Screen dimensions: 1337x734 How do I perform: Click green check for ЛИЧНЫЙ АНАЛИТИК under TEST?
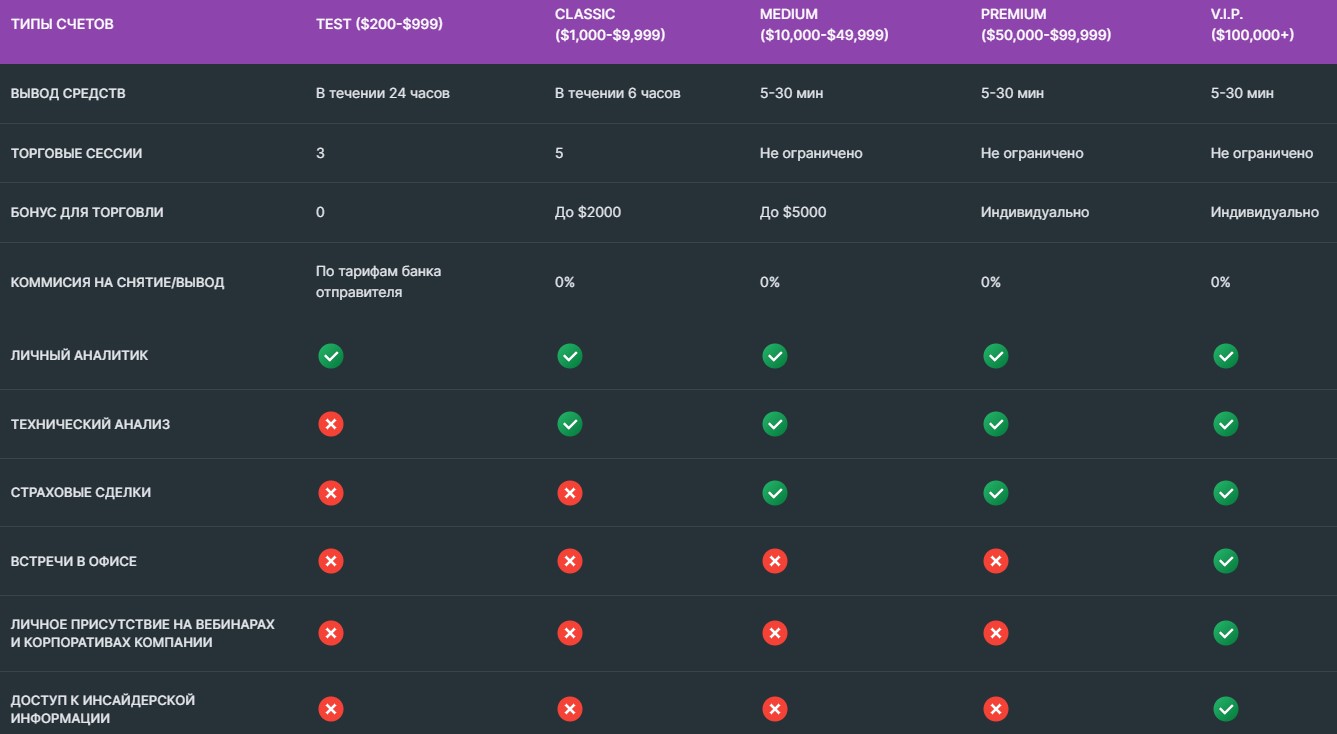[x=331, y=355]
